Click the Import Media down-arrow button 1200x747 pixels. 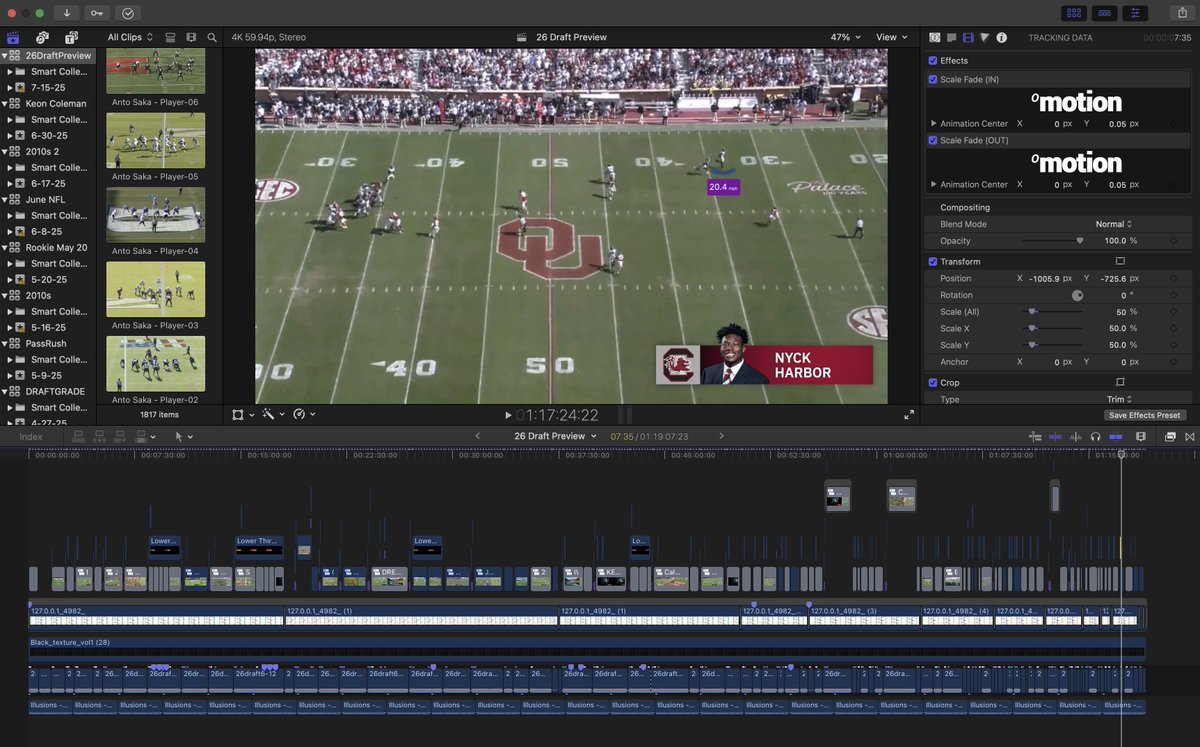(66, 13)
